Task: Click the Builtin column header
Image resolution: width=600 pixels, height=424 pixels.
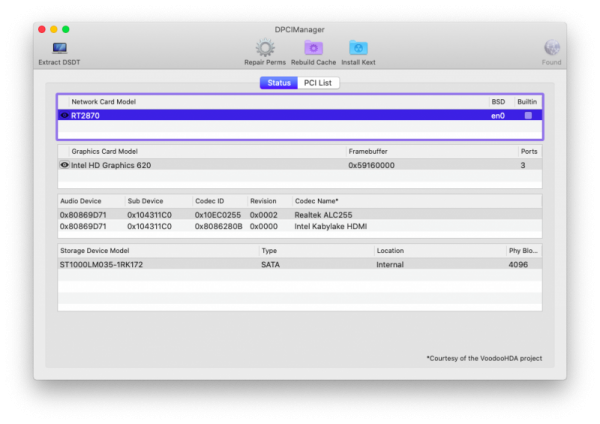Action: (527, 102)
